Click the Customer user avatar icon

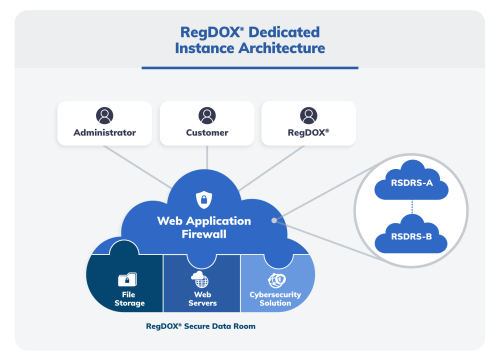(x=207, y=116)
